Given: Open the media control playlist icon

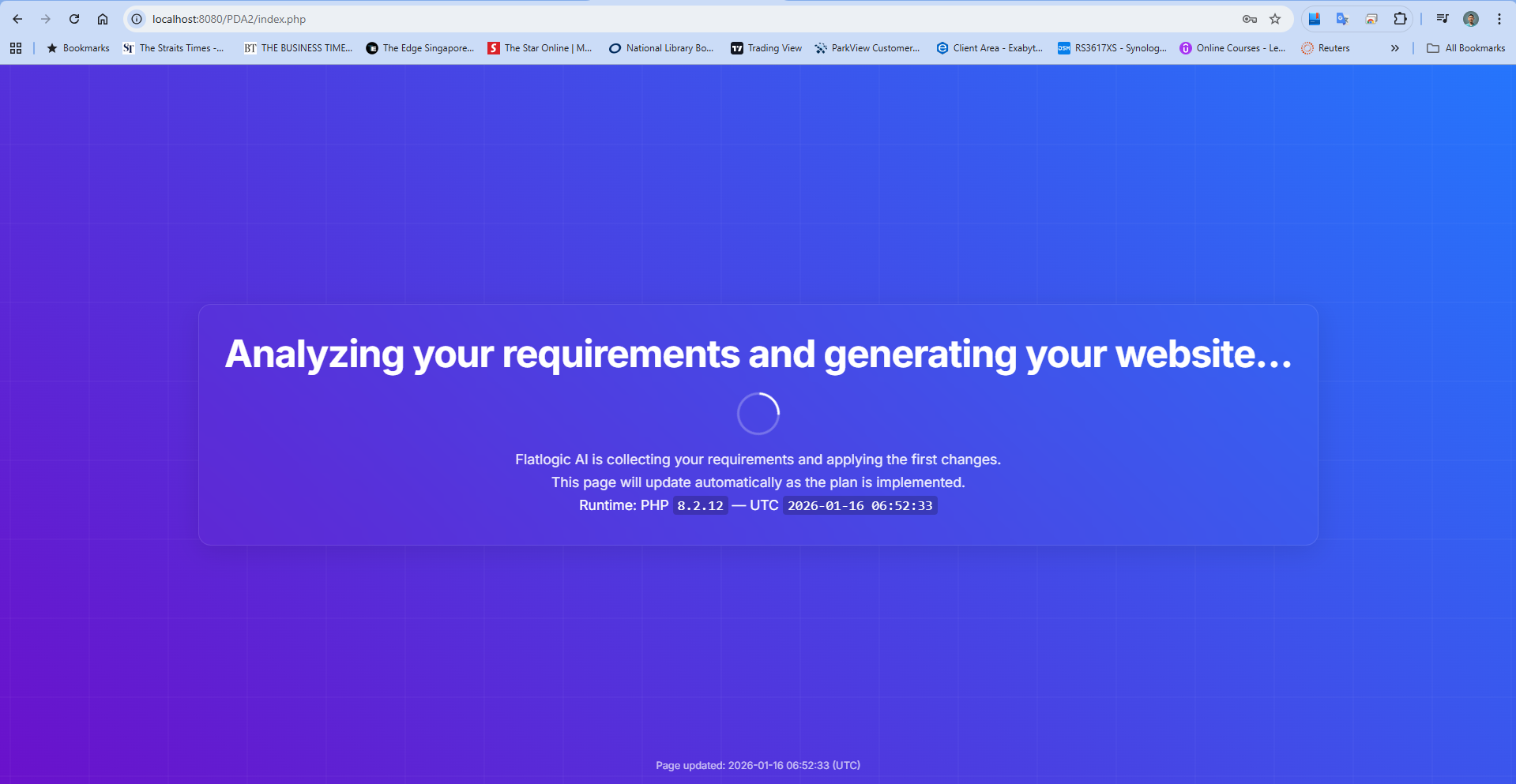Looking at the screenshot, I should tap(1443, 19).
